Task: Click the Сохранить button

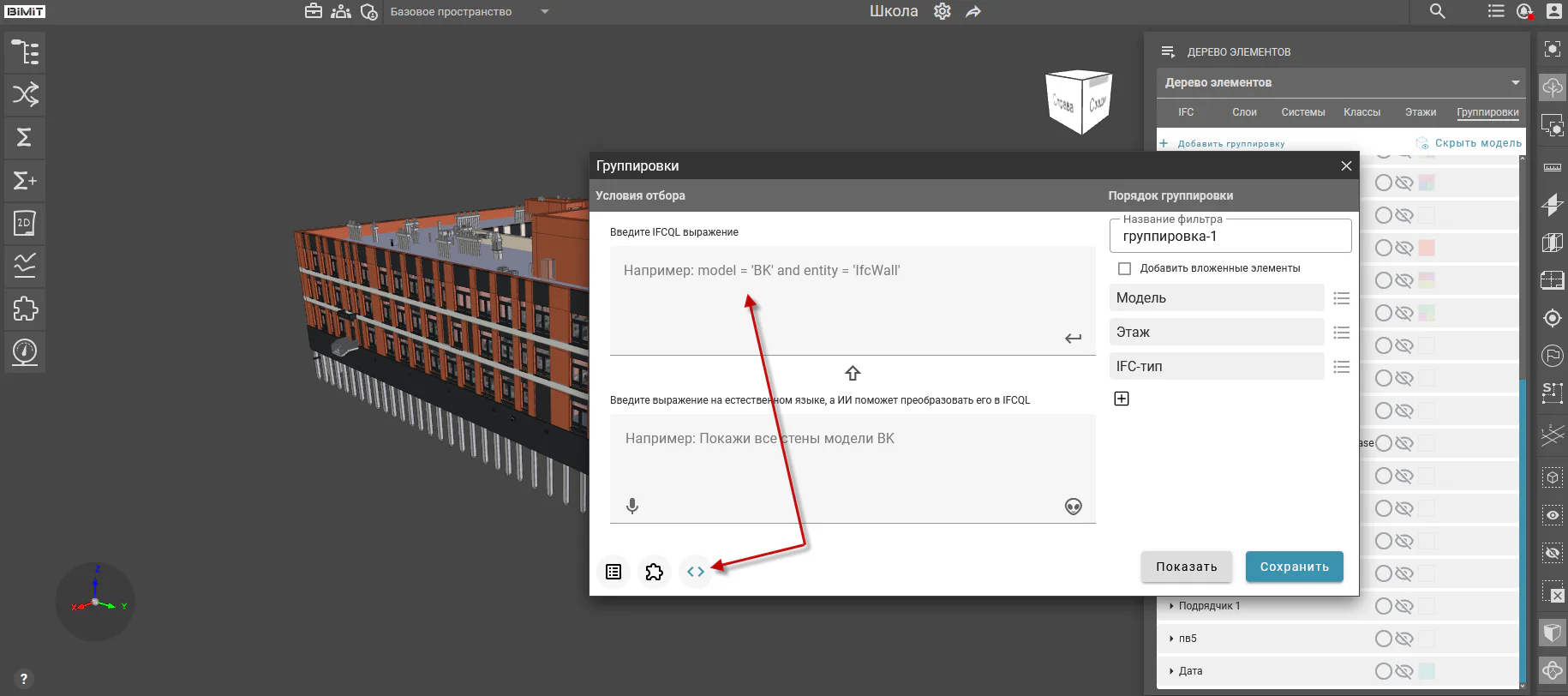Action: [1295, 567]
